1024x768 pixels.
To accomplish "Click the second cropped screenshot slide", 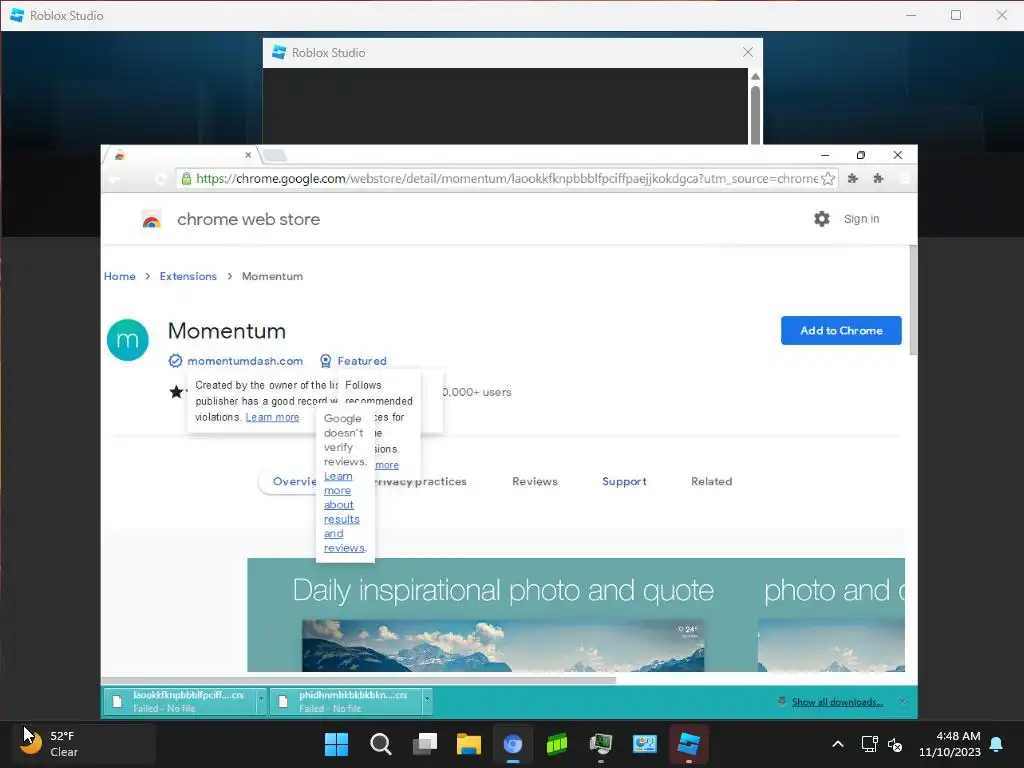I will [831, 615].
